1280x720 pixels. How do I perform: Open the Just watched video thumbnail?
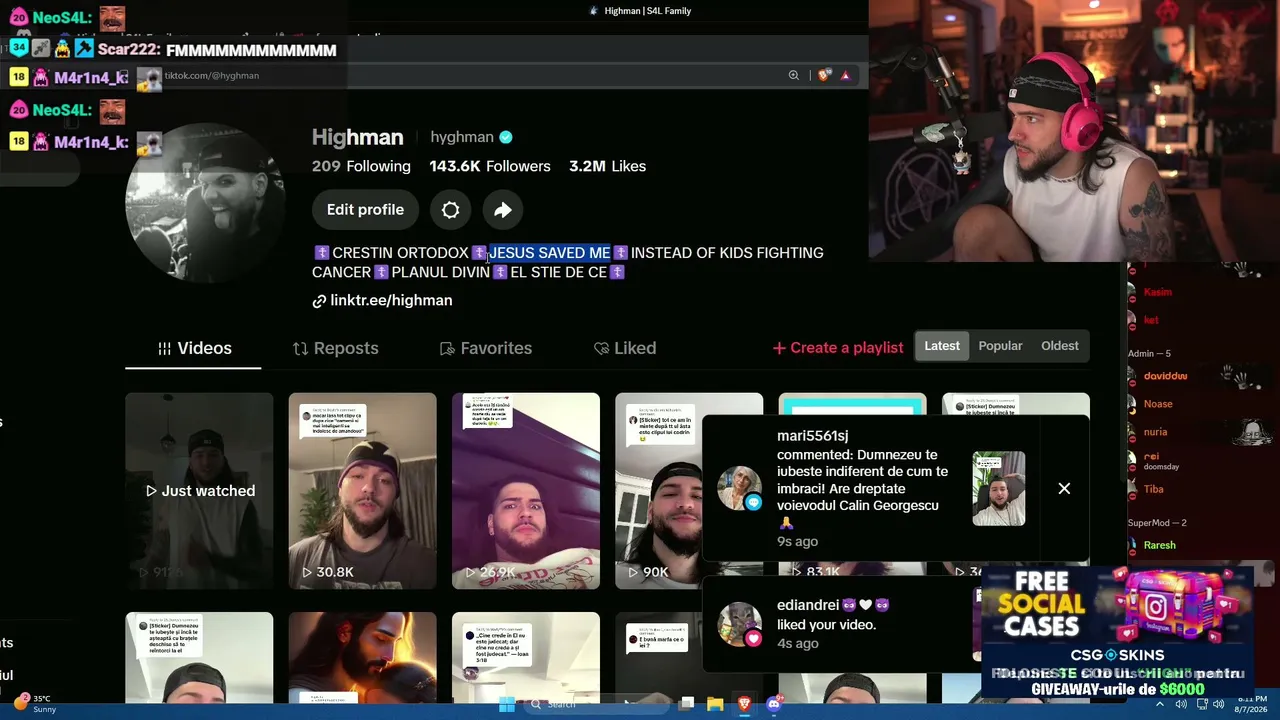tap(199, 491)
